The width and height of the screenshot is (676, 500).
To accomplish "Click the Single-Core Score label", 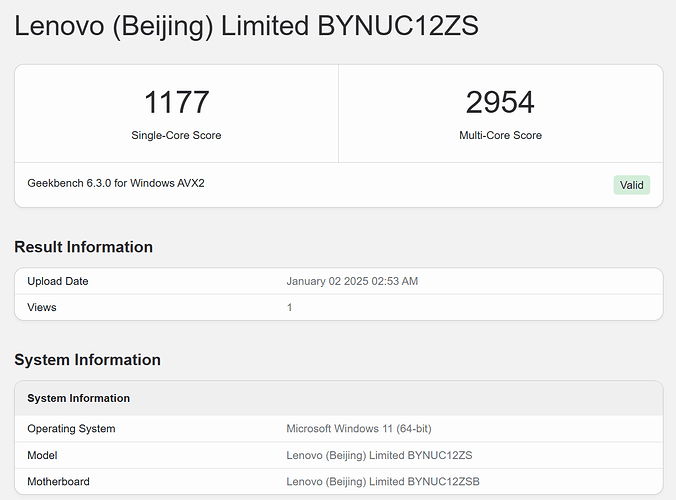I will coord(176,135).
